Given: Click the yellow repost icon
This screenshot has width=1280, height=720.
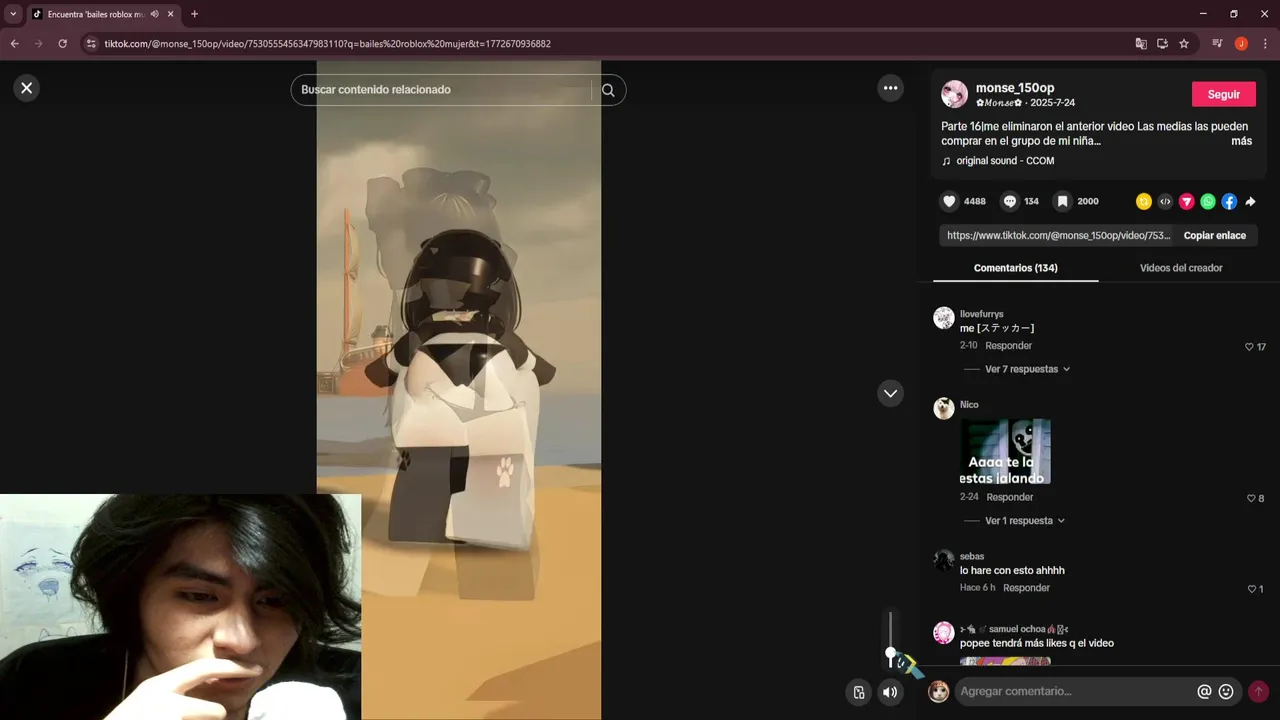Looking at the screenshot, I should [1144, 201].
